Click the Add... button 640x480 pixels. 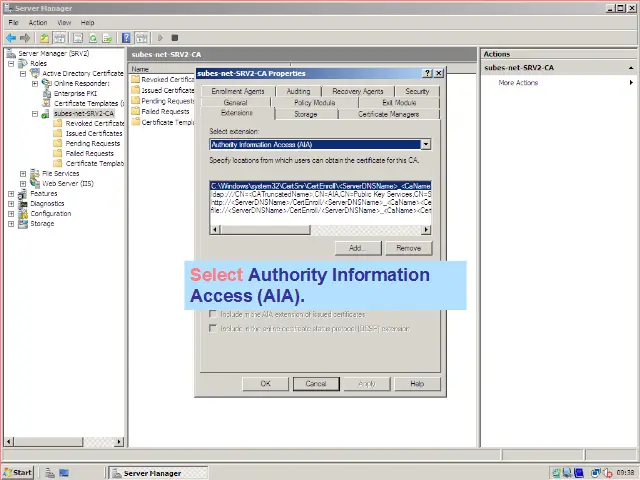(x=357, y=247)
